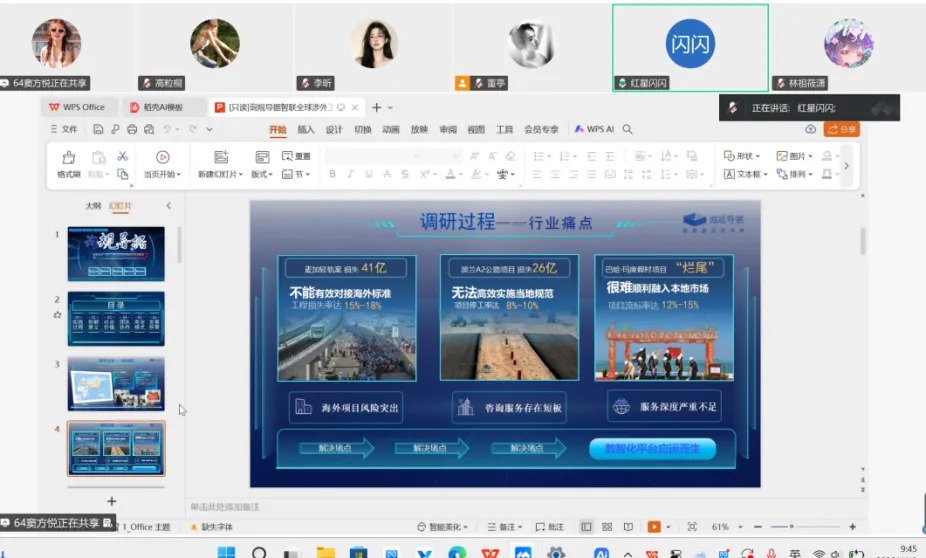Image resolution: width=926 pixels, height=558 pixels.
Task: Click the fit slide to window icon
Action: coord(692,526)
